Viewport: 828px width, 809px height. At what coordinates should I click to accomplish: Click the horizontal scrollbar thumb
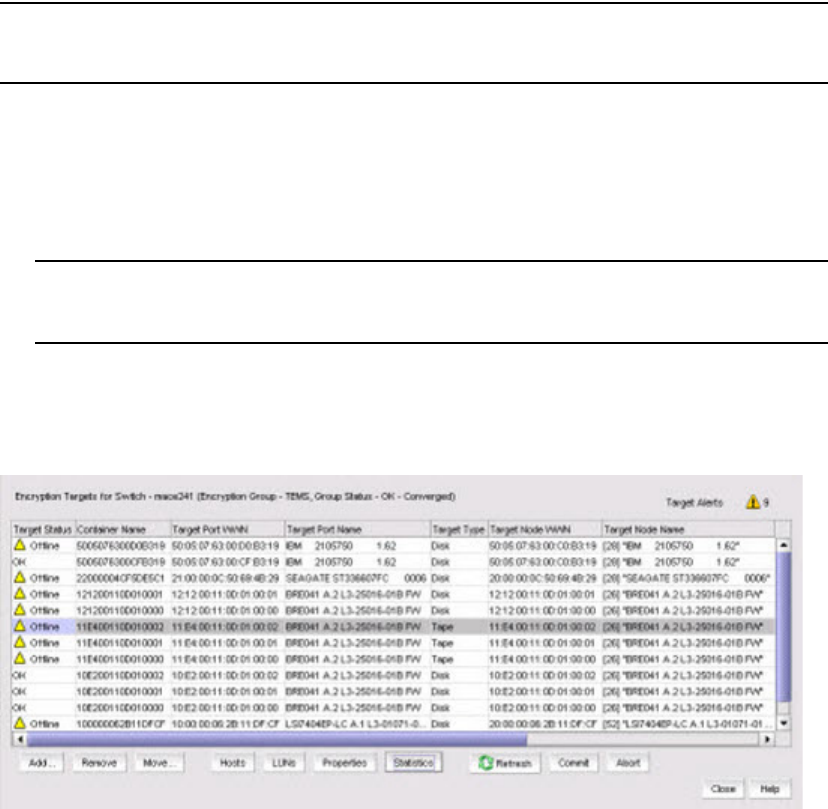tap(277, 739)
